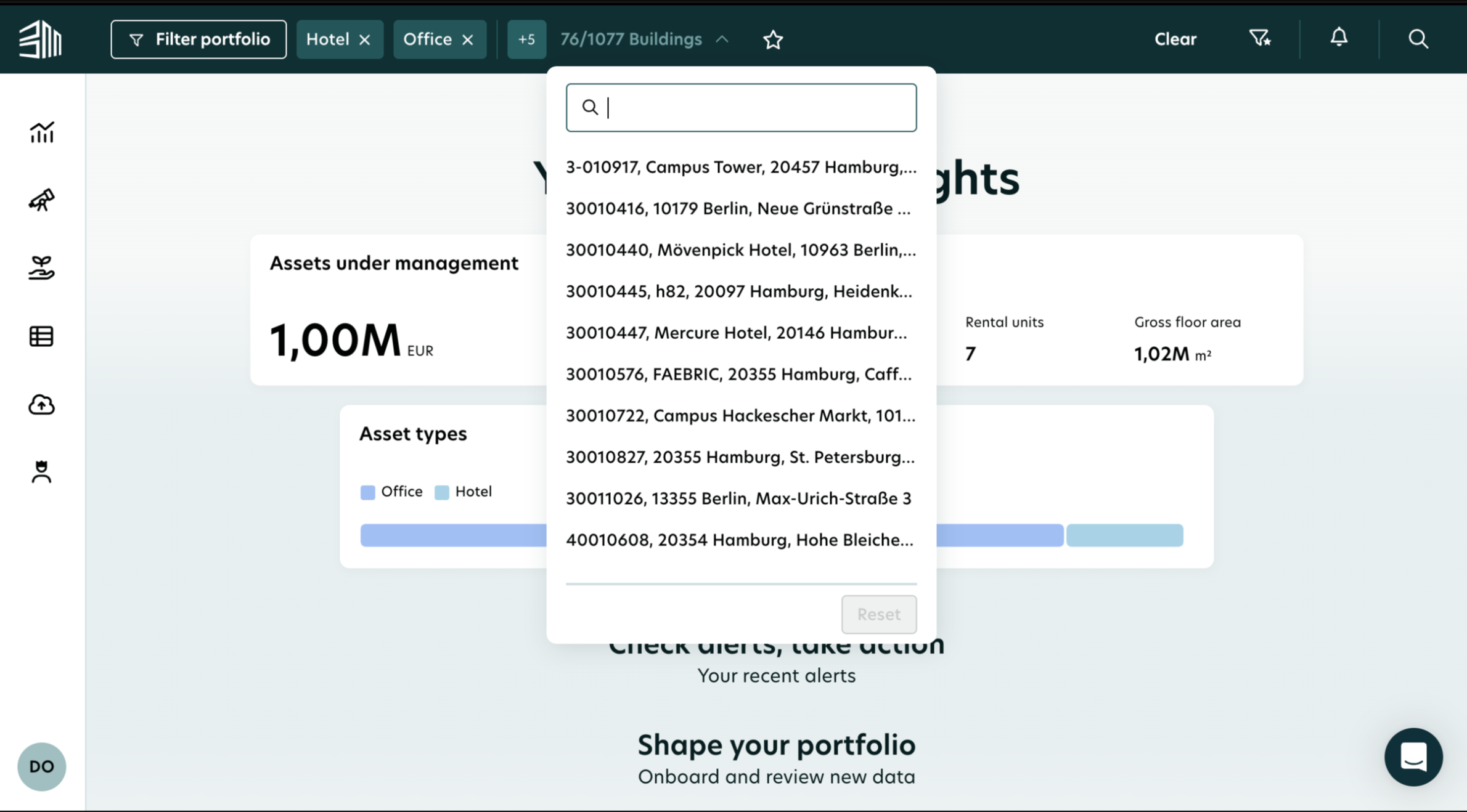This screenshot has height=812, width=1467.
Task: Remove the Office filter chip
Action: 468,39
